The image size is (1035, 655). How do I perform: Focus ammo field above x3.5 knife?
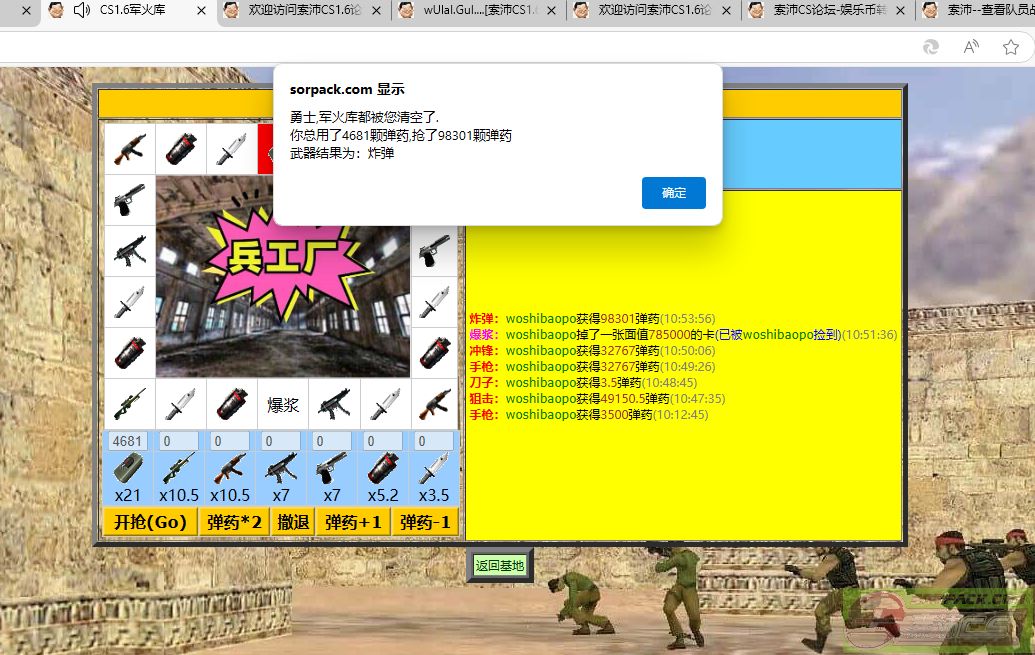[x=434, y=441]
